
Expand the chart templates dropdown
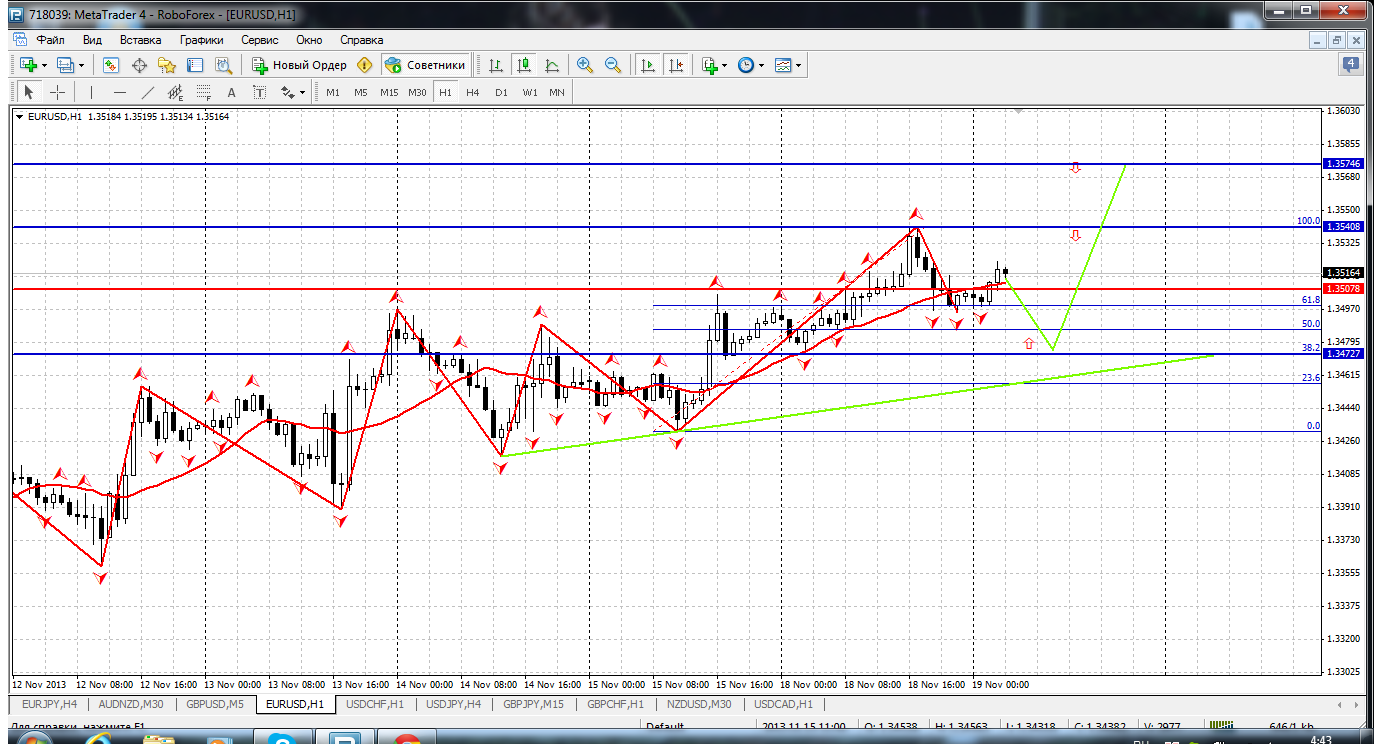[x=799, y=65]
